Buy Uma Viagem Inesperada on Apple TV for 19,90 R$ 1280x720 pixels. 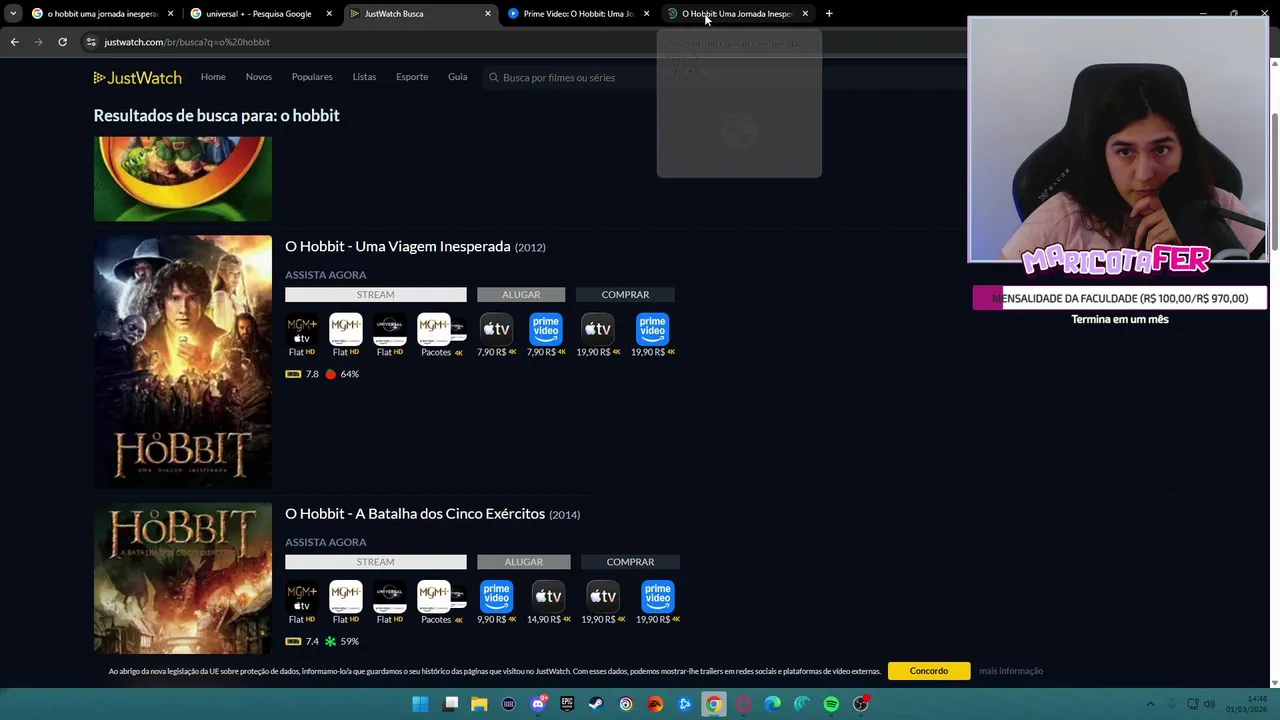point(597,329)
